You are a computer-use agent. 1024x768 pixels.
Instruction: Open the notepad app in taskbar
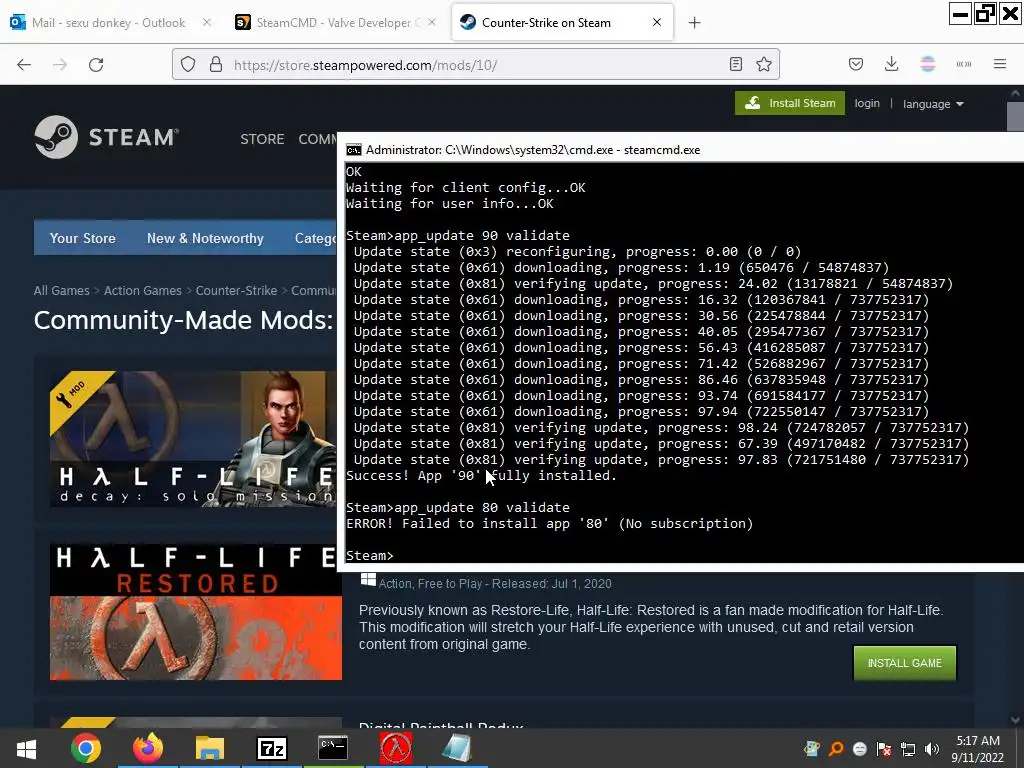pos(456,748)
